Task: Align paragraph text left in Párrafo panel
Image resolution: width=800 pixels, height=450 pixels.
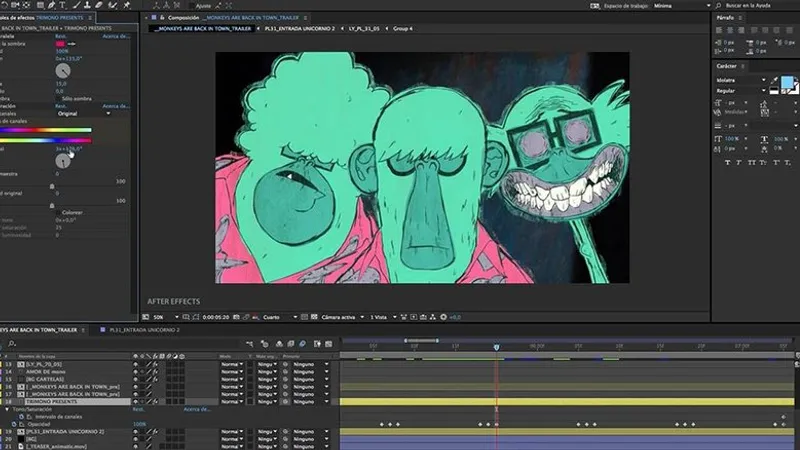Action: [719, 30]
